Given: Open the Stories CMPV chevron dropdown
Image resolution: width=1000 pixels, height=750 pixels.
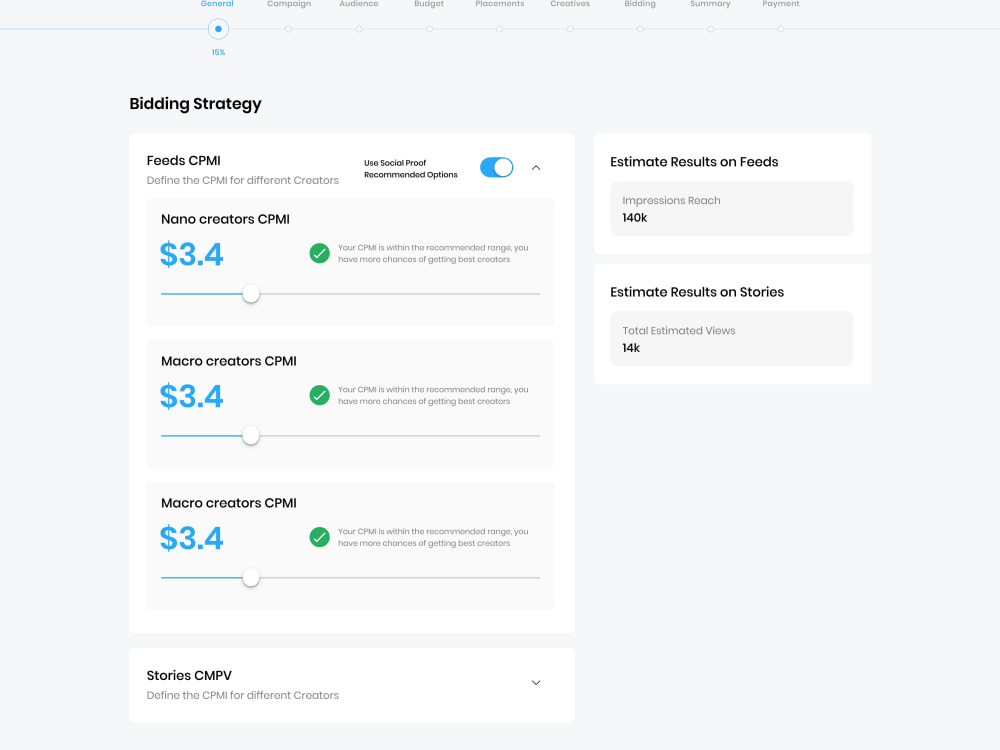Looking at the screenshot, I should (536, 682).
